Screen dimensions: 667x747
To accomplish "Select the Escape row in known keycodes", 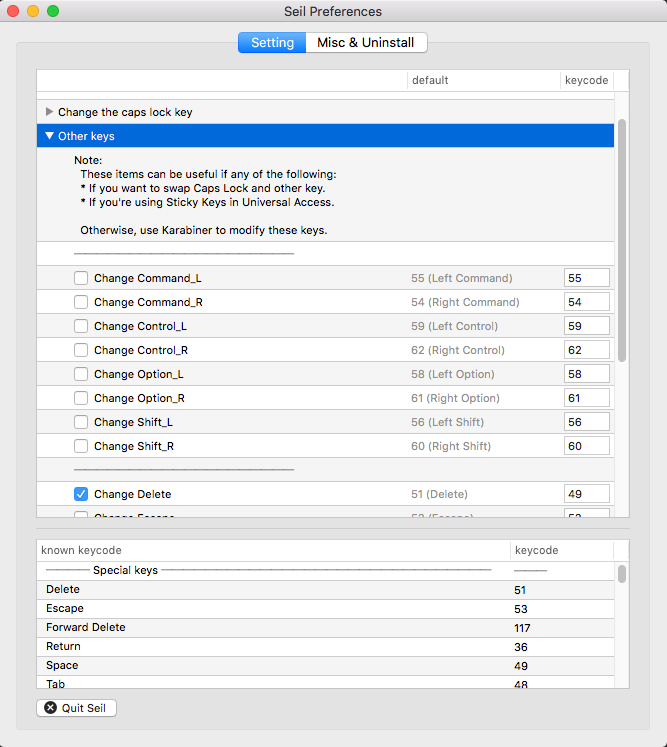I will click(x=325, y=609).
